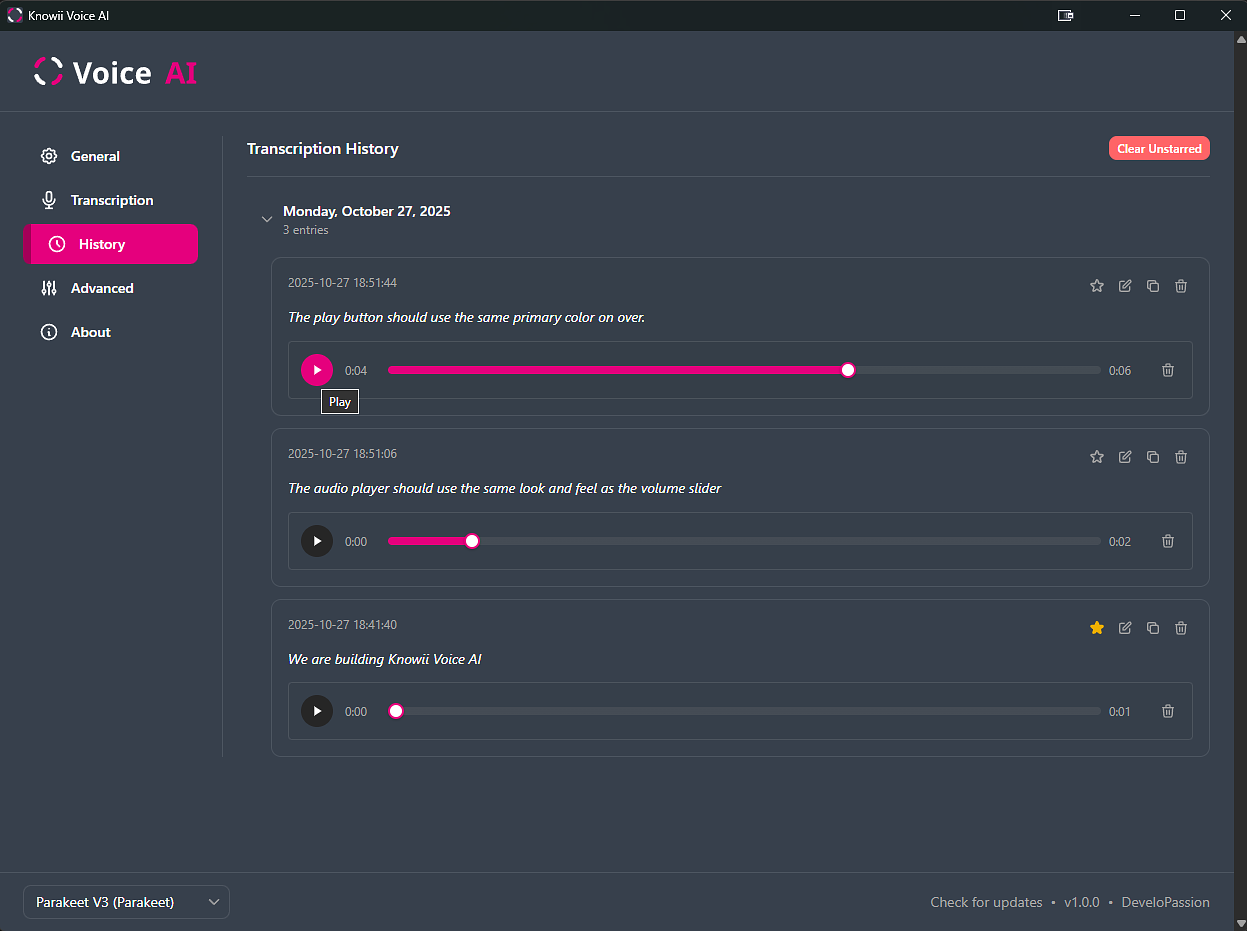Image resolution: width=1247 pixels, height=931 pixels.
Task: Edit the 18:51:06 entry text
Action: 1125,457
